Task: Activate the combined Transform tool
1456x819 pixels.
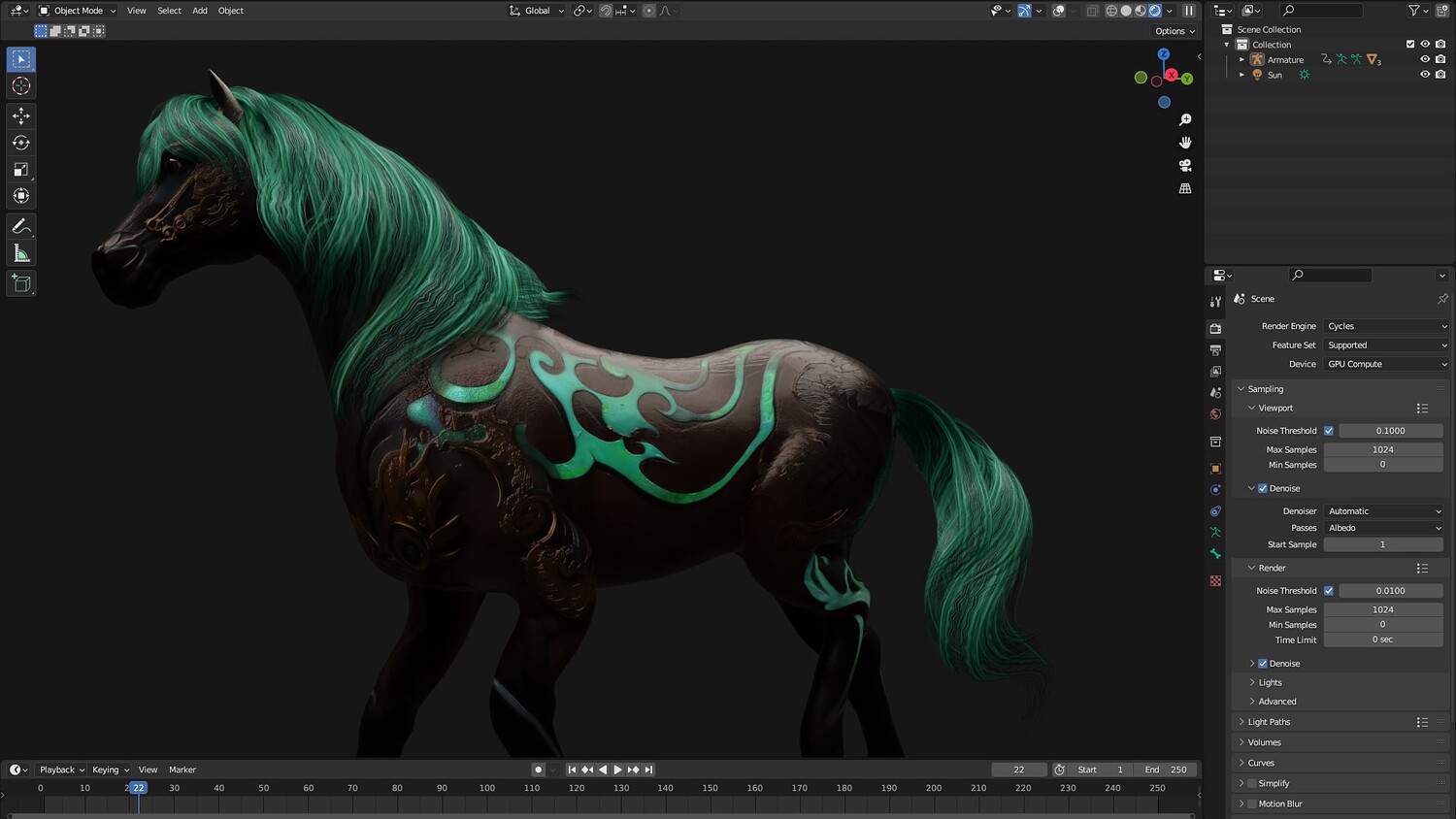Action: coord(21,196)
